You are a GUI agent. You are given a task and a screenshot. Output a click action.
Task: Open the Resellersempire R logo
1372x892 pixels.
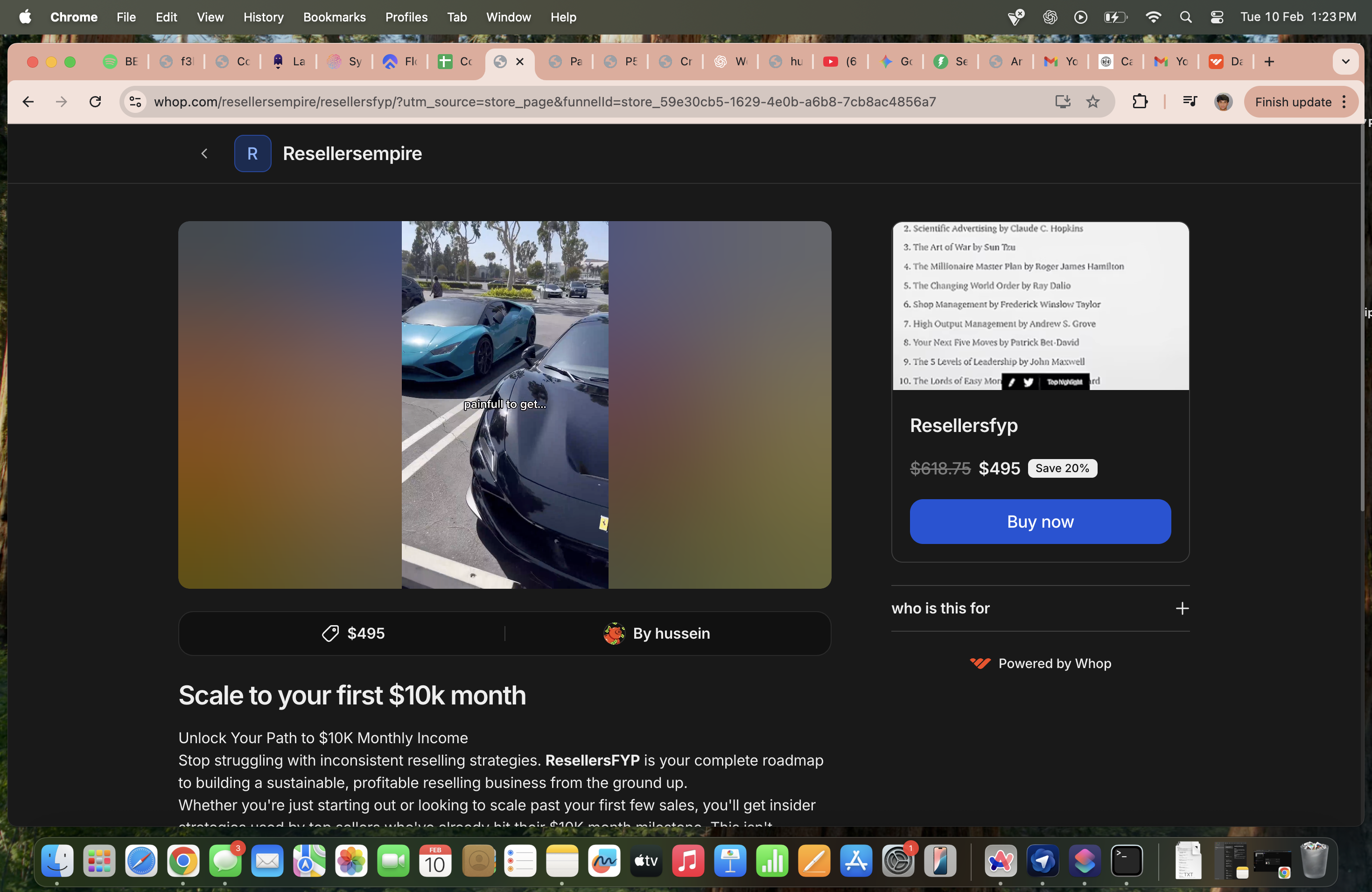[252, 153]
